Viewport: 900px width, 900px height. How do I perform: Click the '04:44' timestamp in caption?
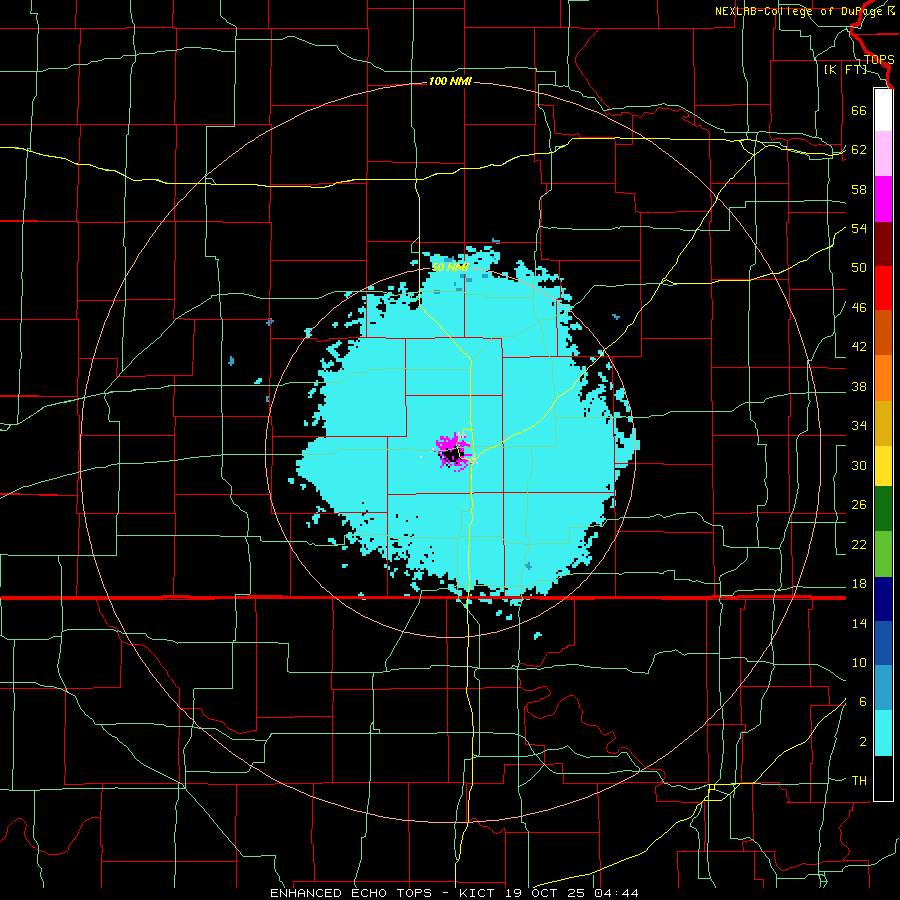point(616,893)
